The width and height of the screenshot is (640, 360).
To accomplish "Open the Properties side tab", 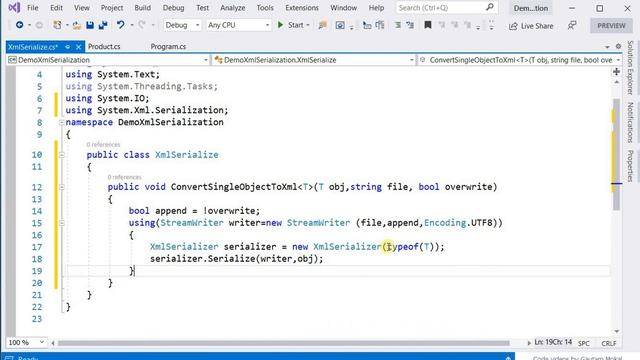I will (x=631, y=166).
